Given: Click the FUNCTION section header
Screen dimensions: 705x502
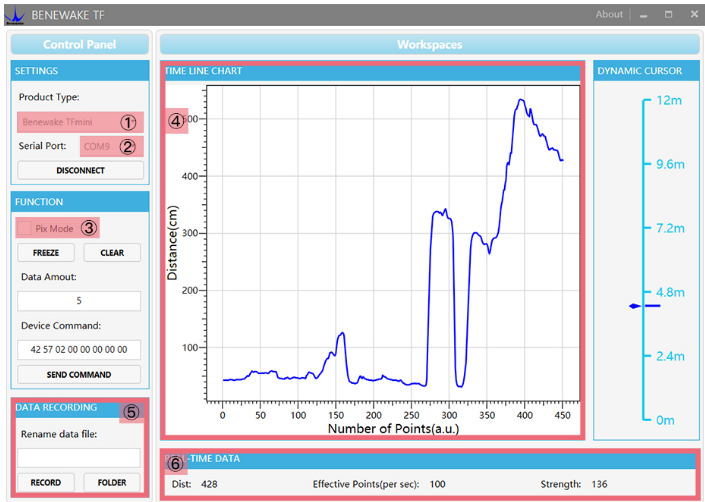Looking at the screenshot, I should click(80, 202).
